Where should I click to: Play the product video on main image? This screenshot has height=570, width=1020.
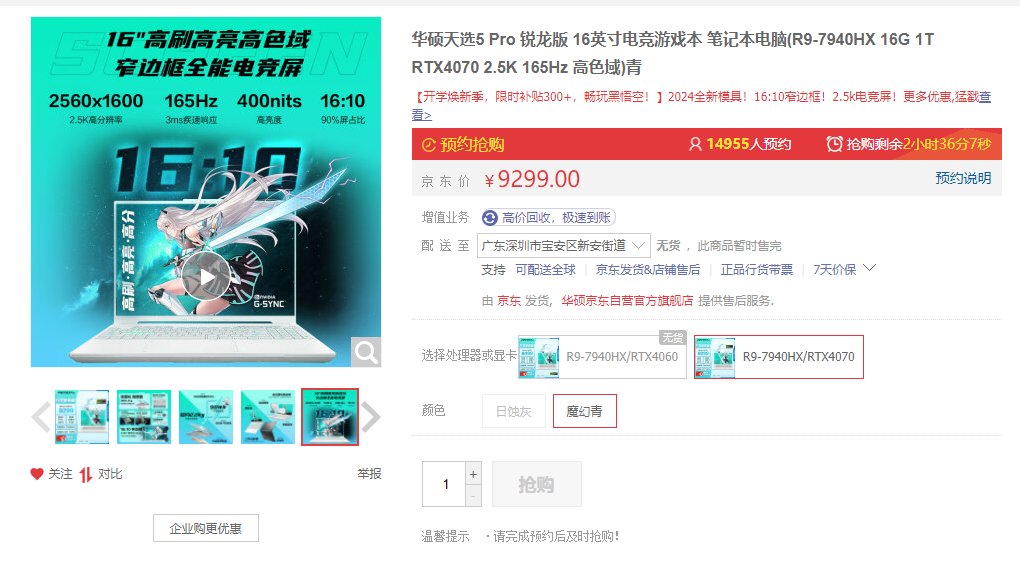(206, 277)
